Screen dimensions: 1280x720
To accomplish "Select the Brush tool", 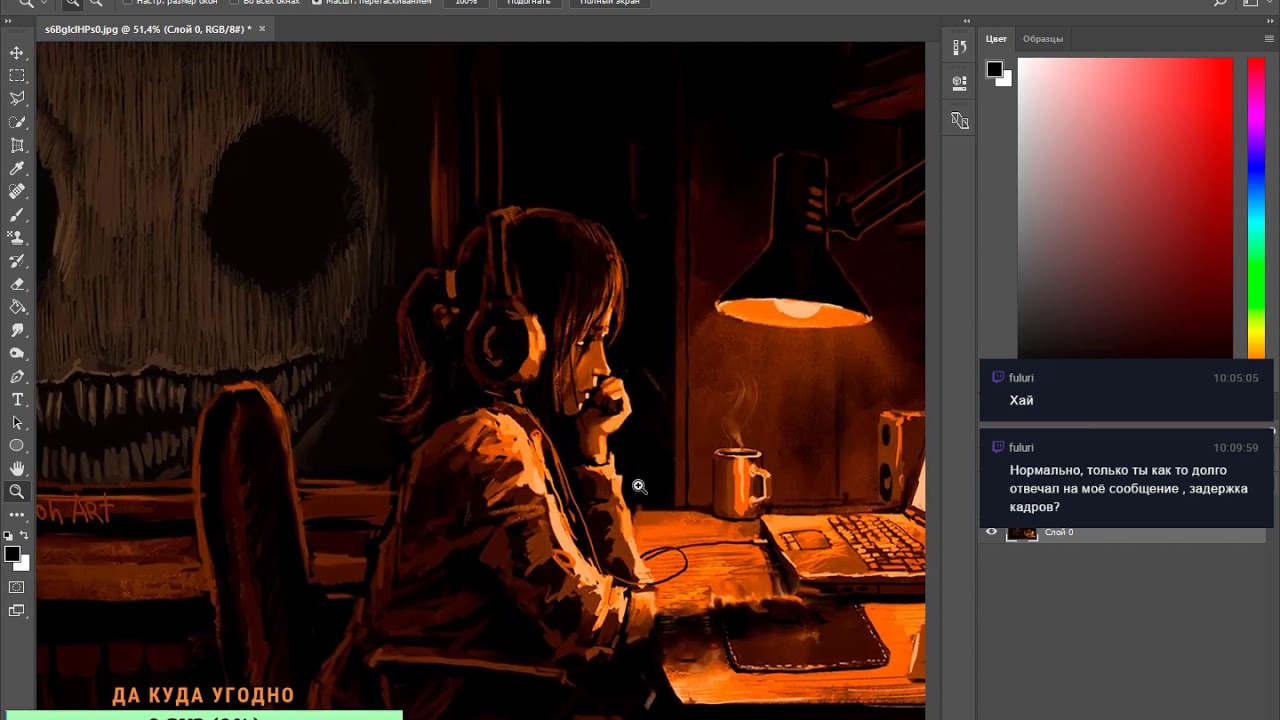I will pyautogui.click(x=17, y=214).
